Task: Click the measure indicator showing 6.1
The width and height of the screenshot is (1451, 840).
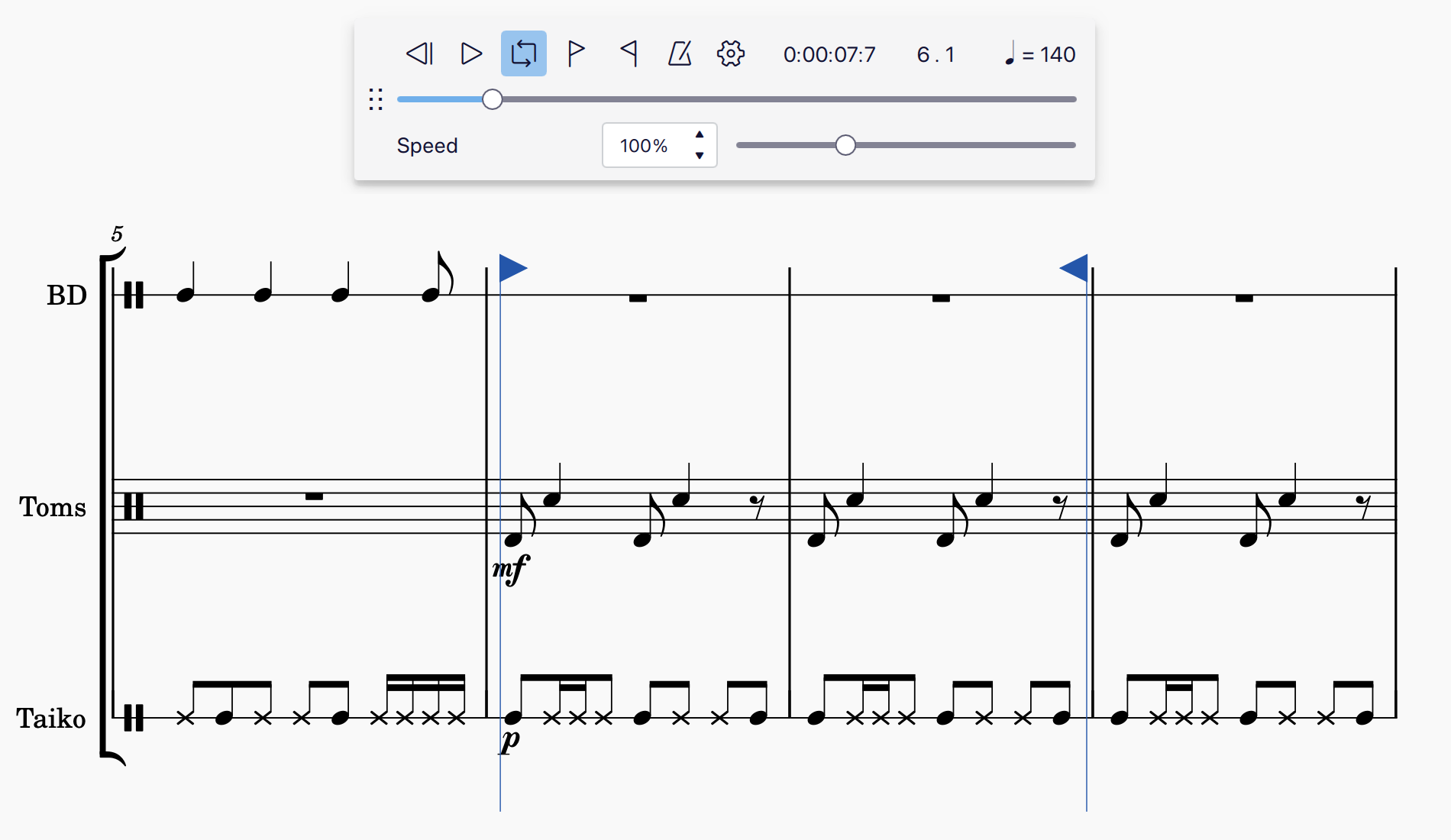Action: click(935, 53)
